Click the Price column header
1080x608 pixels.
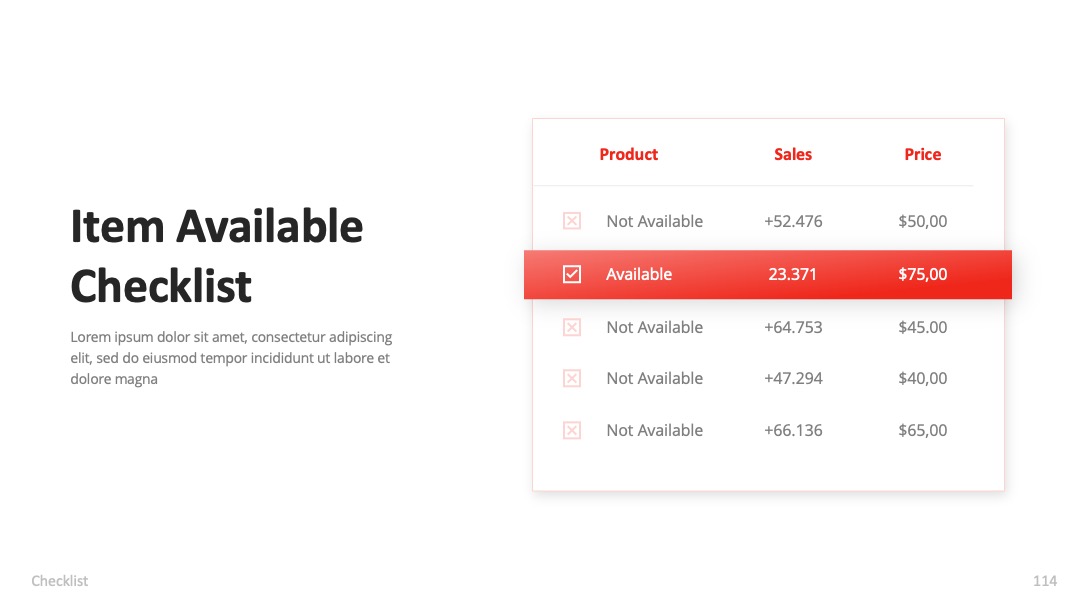point(922,154)
